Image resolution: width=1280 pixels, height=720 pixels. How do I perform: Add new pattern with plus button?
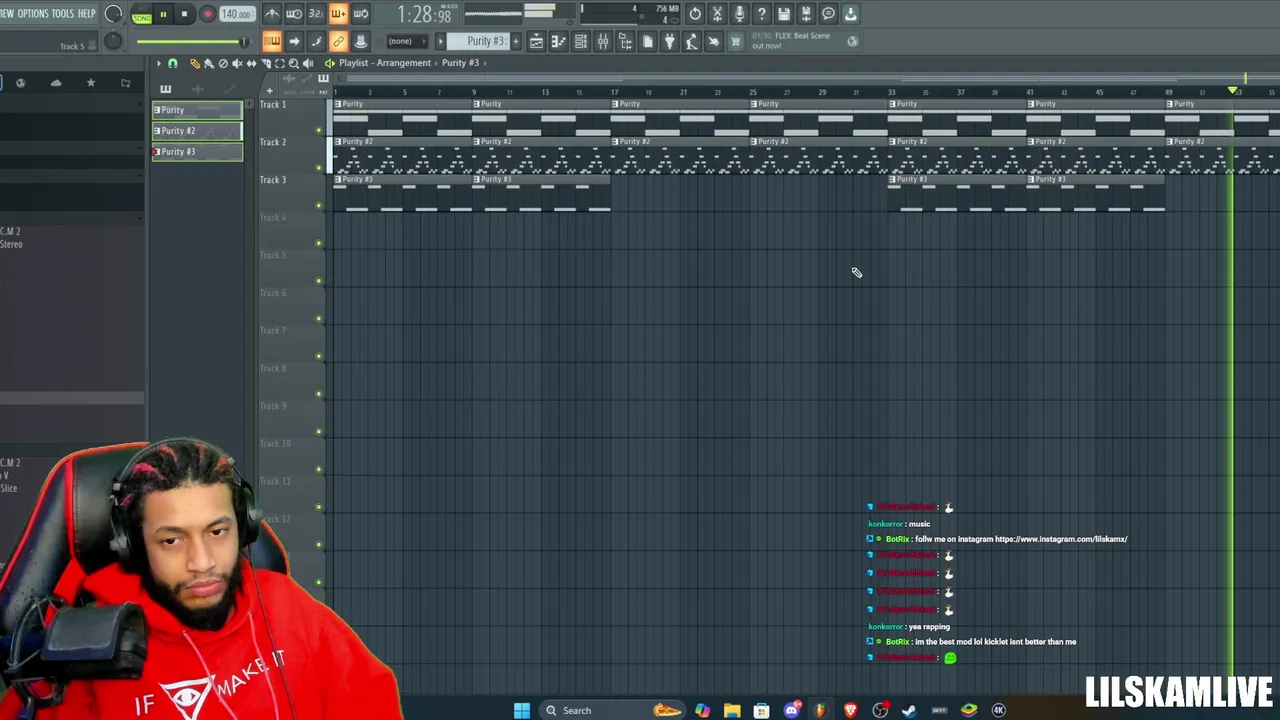[x=516, y=41]
